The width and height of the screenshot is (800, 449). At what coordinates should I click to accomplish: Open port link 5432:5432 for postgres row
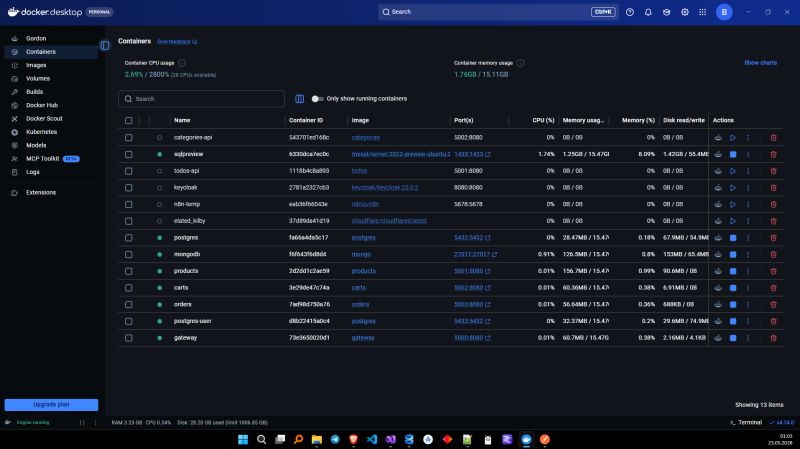click(472, 238)
